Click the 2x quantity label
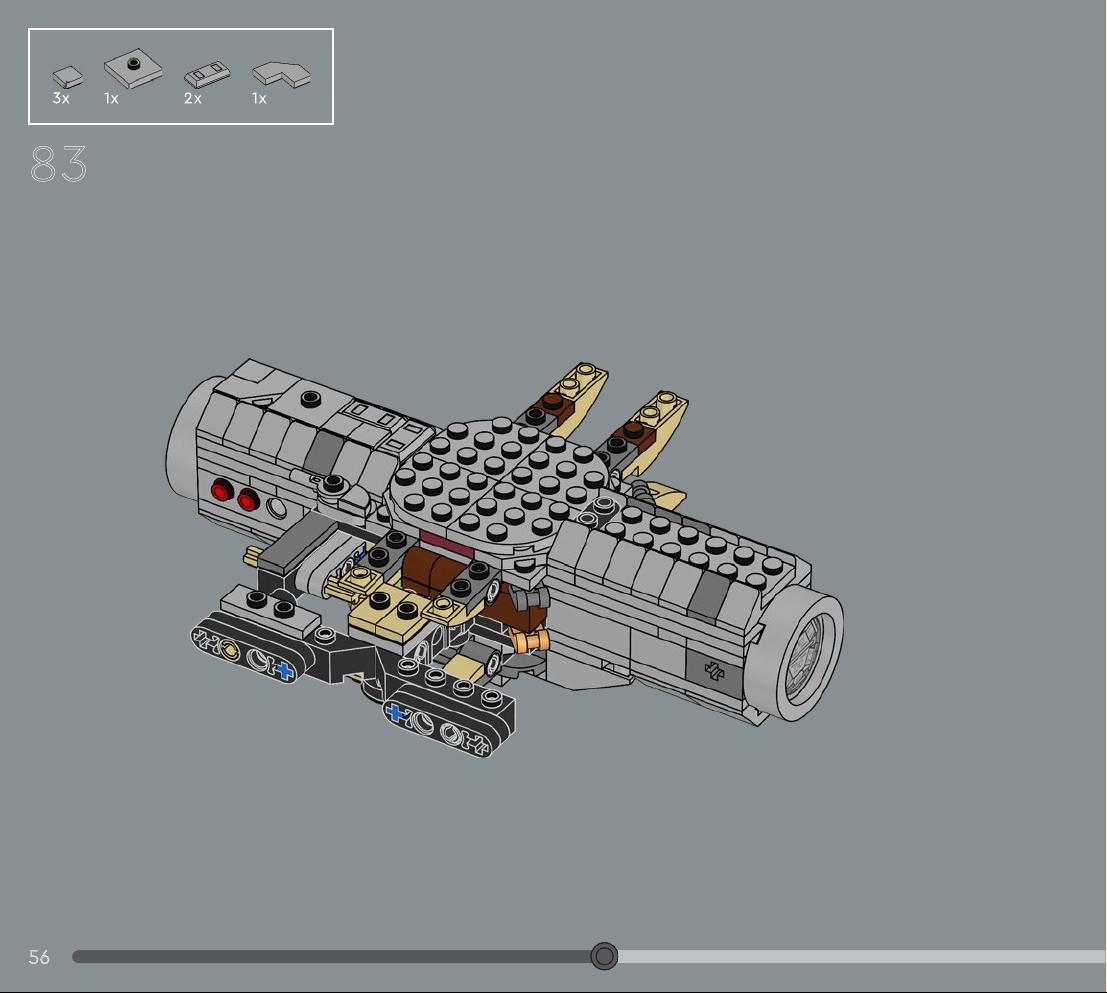Image resolution: width=1107 pixels, height=993 pixels. coord(193,99)
